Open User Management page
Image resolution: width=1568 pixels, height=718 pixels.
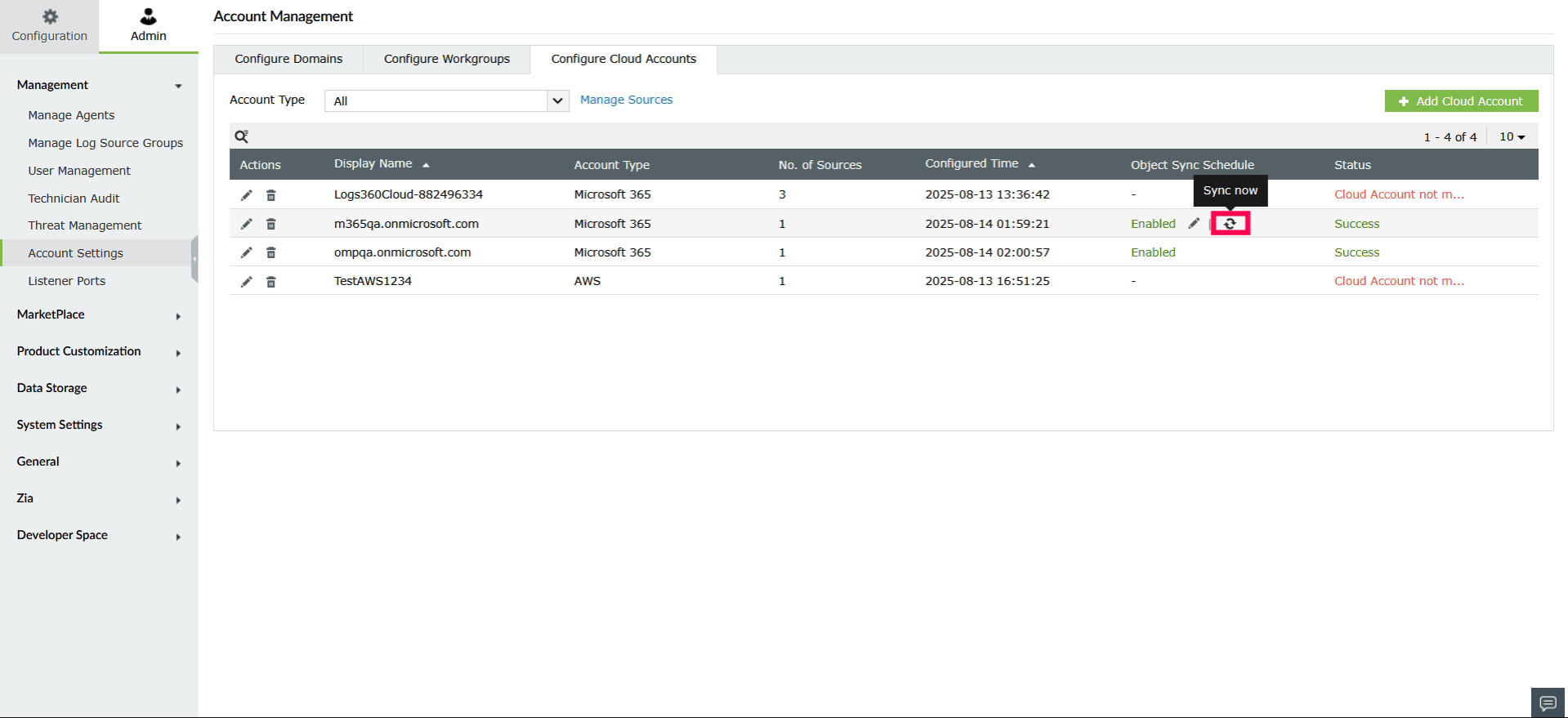pyautogui.click(x=79, y=171)
